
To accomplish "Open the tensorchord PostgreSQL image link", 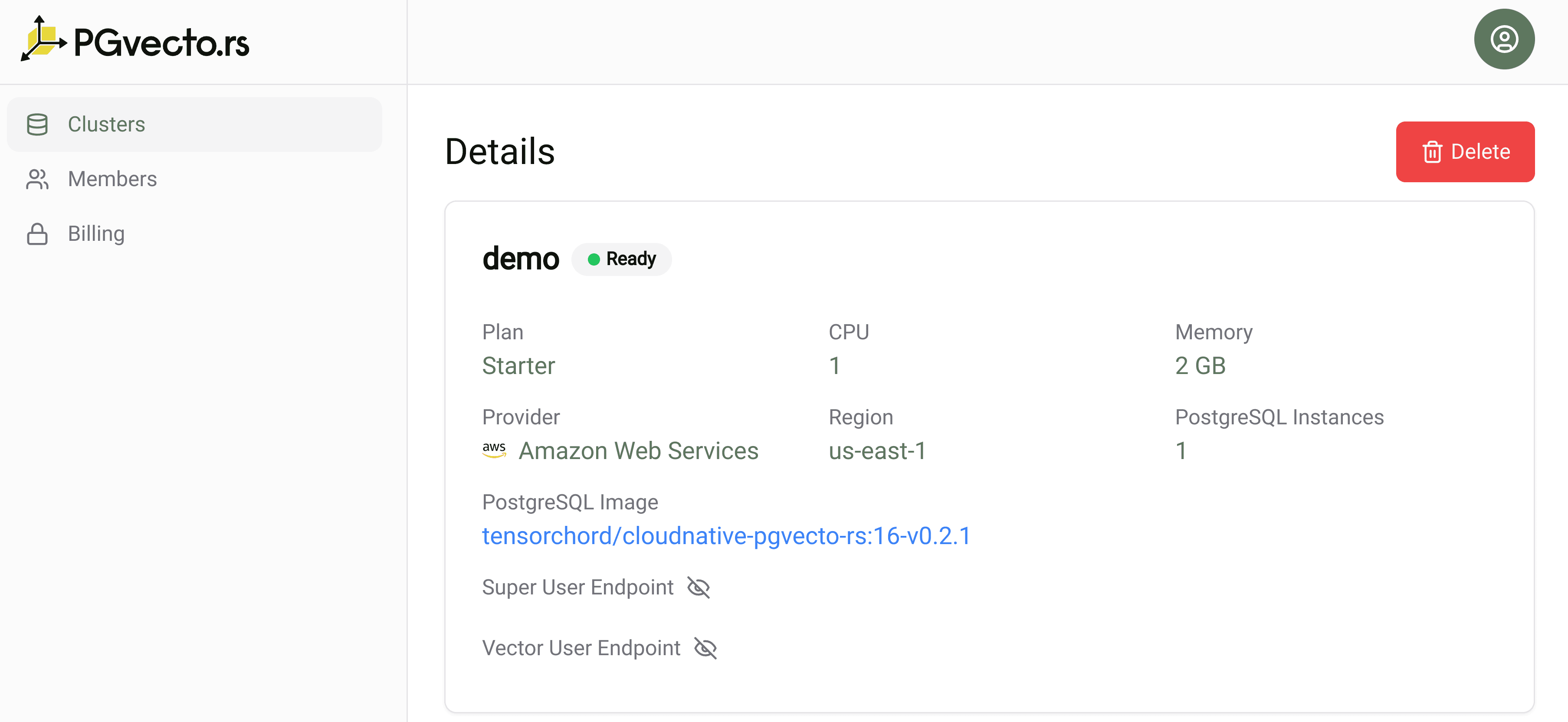I will pyautogui.click(x=726, y=536).
